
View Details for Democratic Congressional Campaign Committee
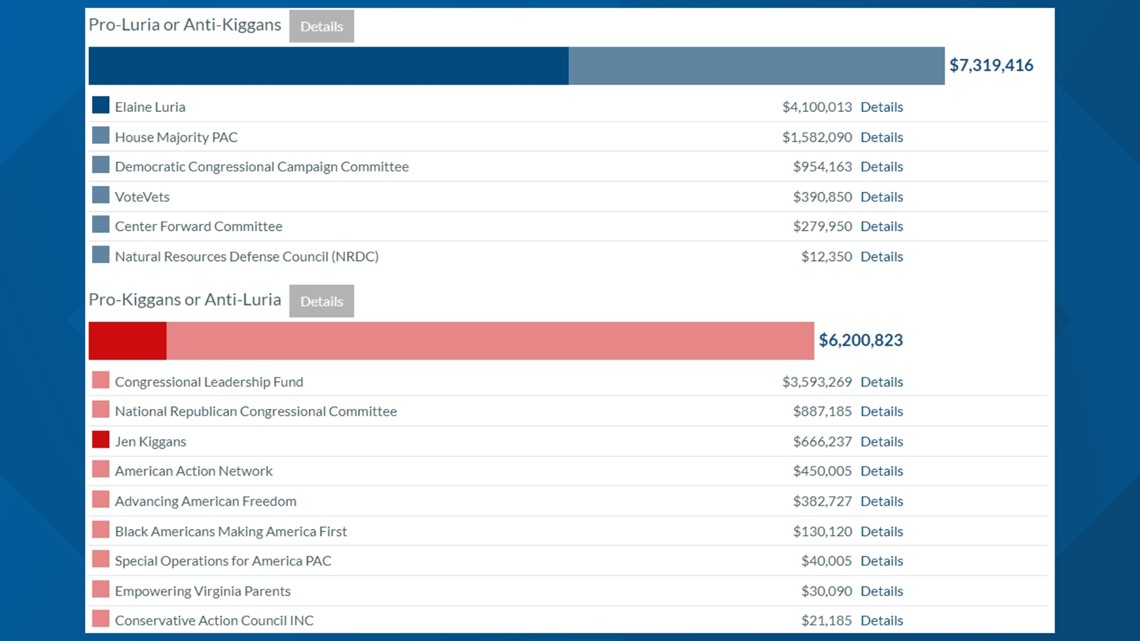point(881,166)
